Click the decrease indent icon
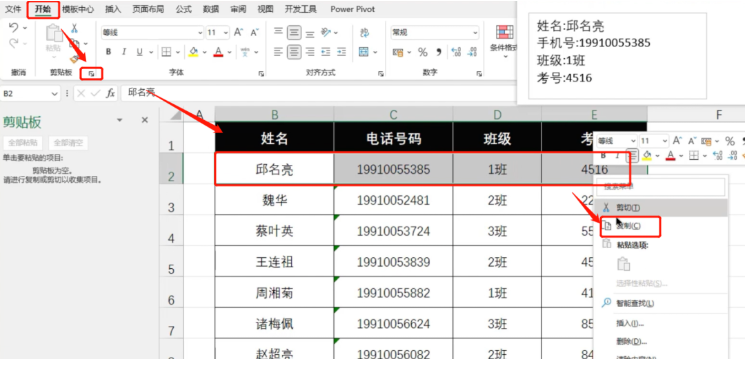This screenshot has width=750, height=381. pos(326,52)
